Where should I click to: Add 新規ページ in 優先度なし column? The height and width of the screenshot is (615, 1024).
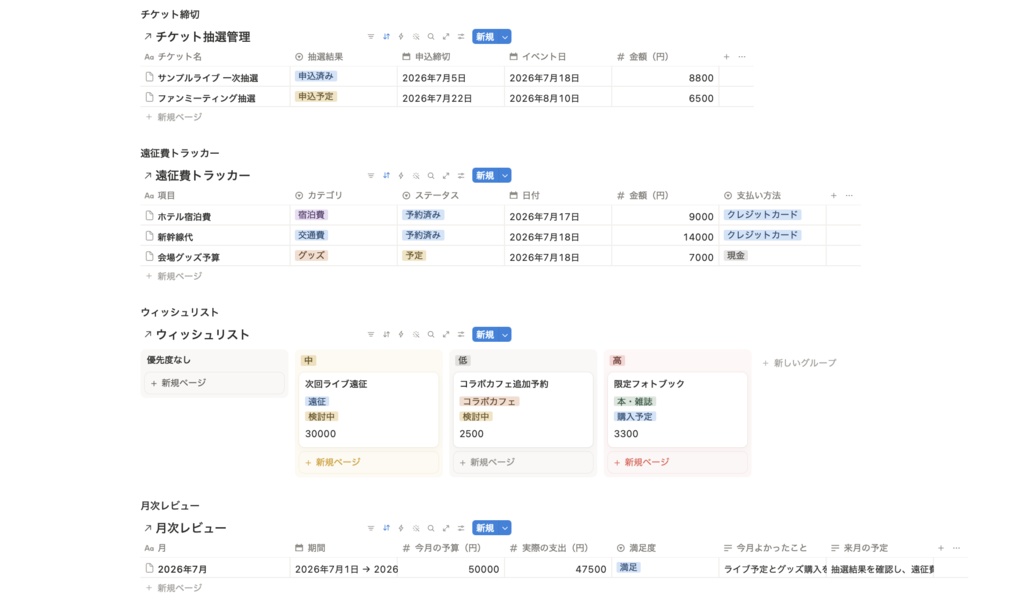coord(214,383)
